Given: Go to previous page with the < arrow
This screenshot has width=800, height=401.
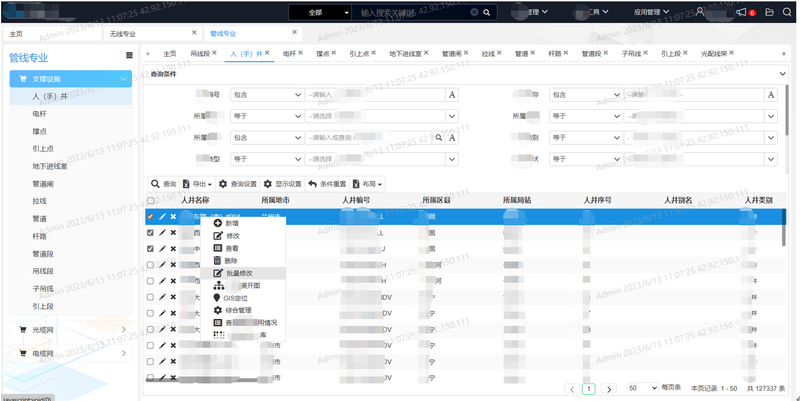Looking at the screenshot, I should (x=572, y=389).
